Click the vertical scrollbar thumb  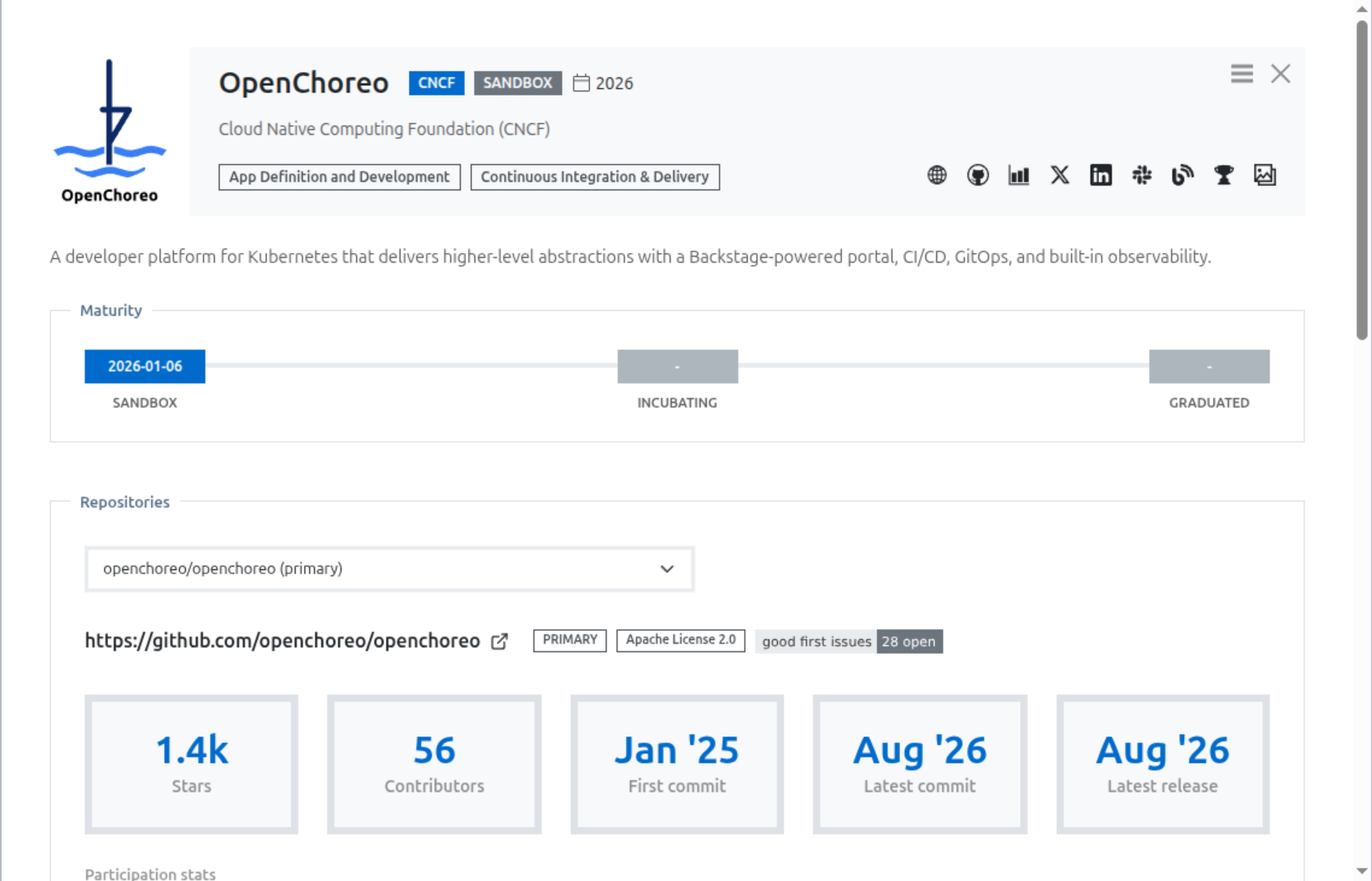(x=1362, y=180)
